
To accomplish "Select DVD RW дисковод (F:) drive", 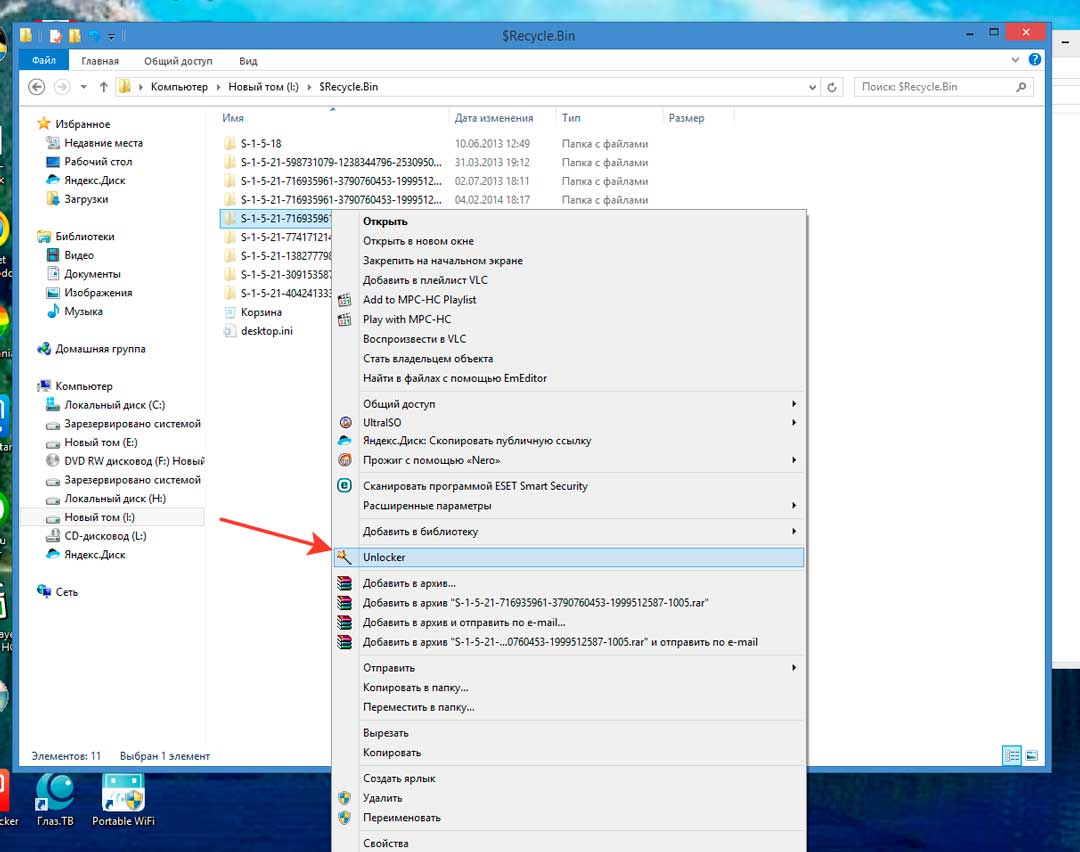I will pos(134,461).
